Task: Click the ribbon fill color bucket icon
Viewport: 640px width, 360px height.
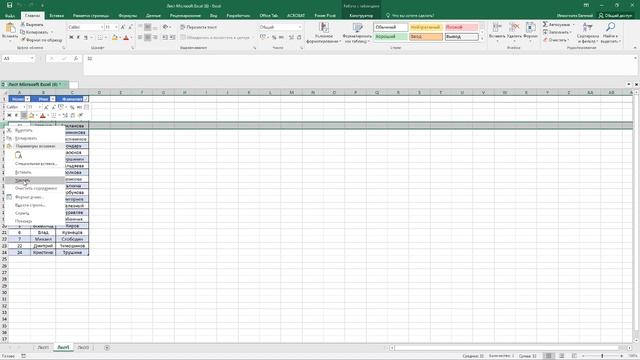Action: pyautogui.click(x=114, y=37)
